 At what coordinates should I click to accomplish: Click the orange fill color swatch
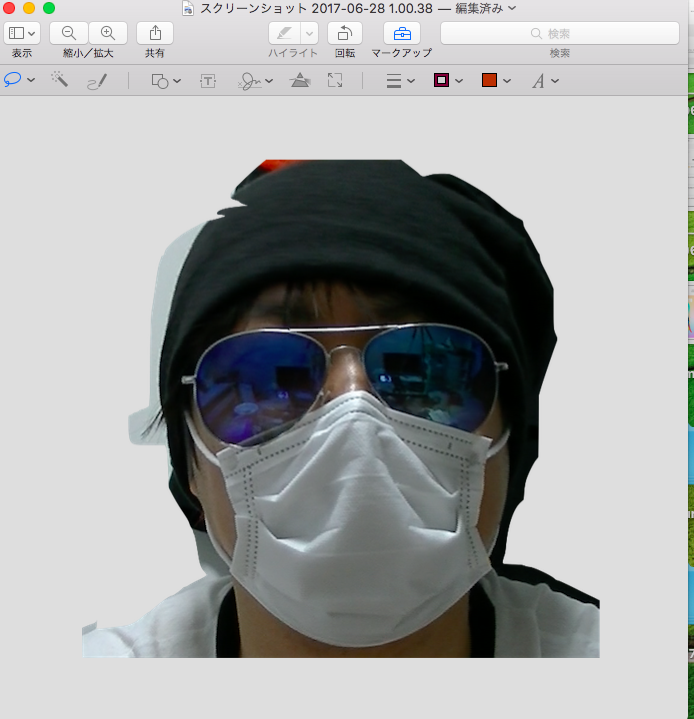pos(489,80)
